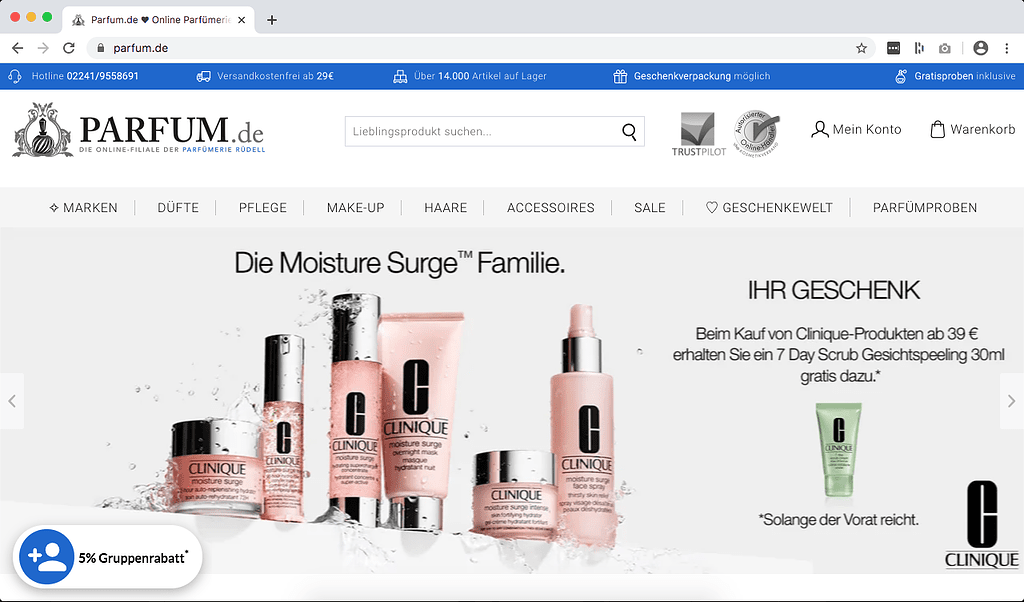Click the lock icon in address bar

coord(101,48)
